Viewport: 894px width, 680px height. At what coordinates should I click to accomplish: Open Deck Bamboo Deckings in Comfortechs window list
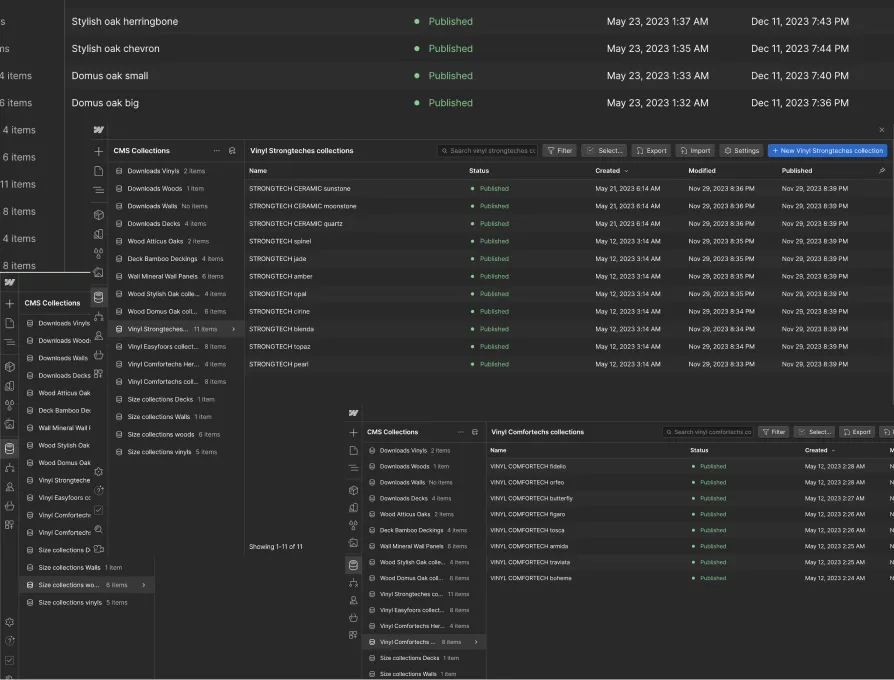point(424,530)
